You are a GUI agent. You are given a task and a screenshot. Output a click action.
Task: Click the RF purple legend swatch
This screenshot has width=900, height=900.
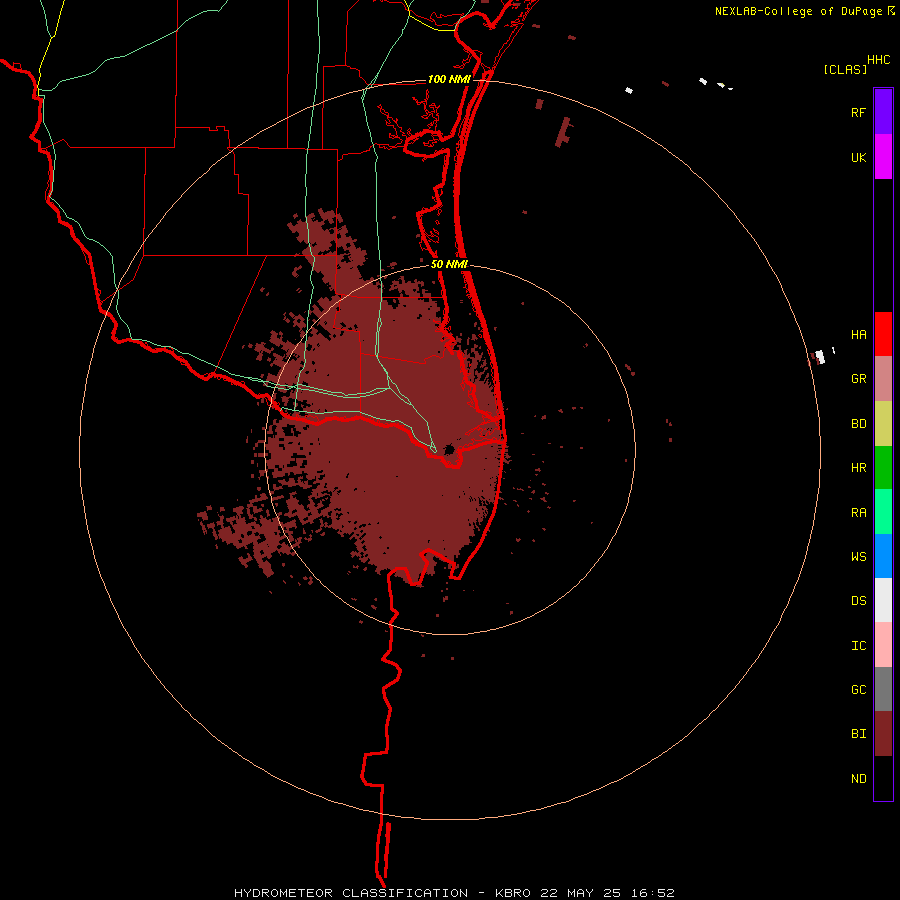pyautogui.click(x=883, y=112)
